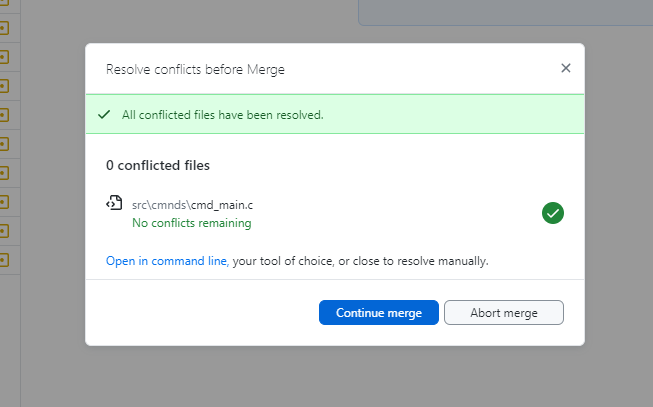Click the bottom-most yellow modified icon in sidebar

point(3,261)
